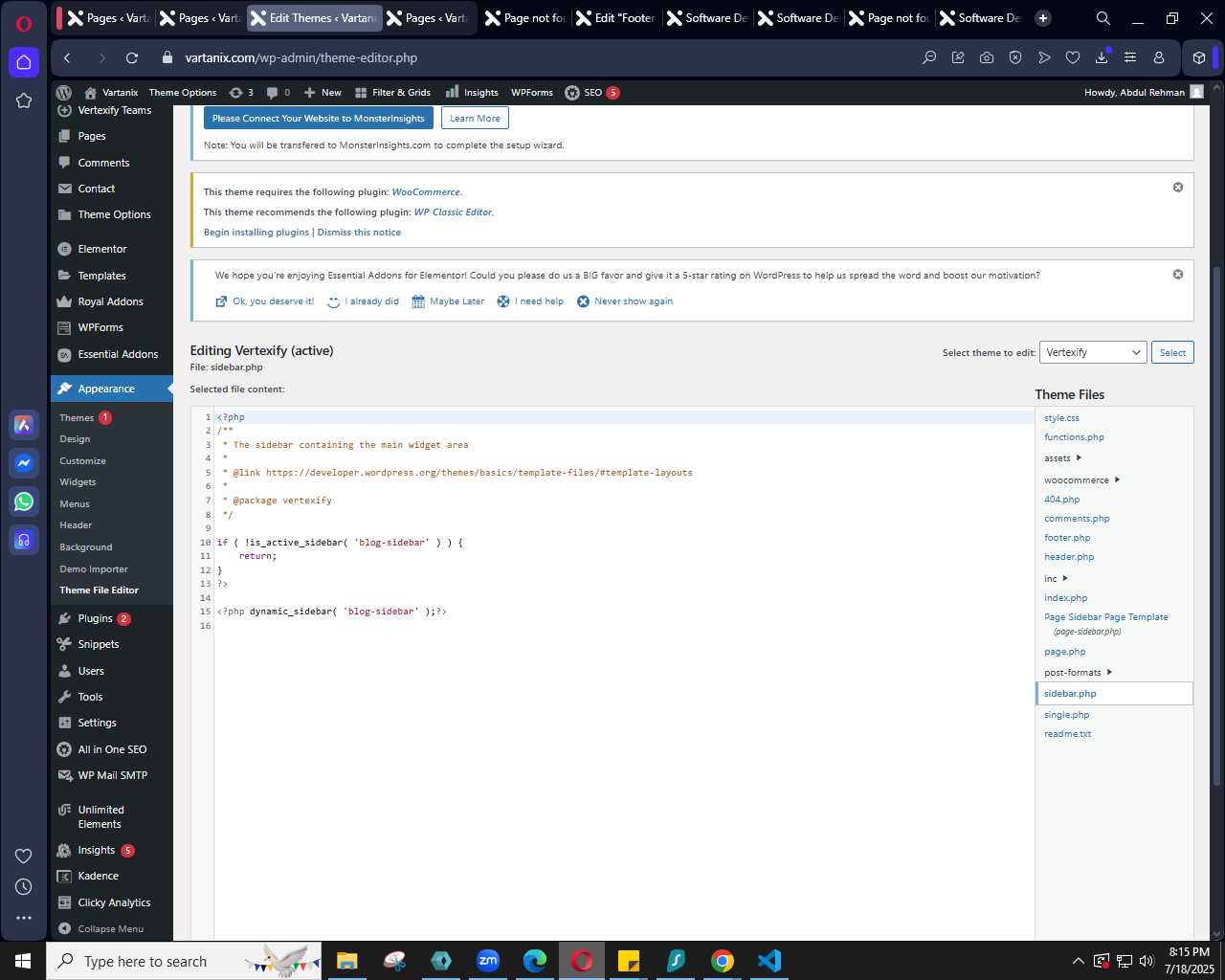Open the Howdy, Abdul Rehman account menu
This screenshot has height=980, width=1225.
click(1144, 93)
